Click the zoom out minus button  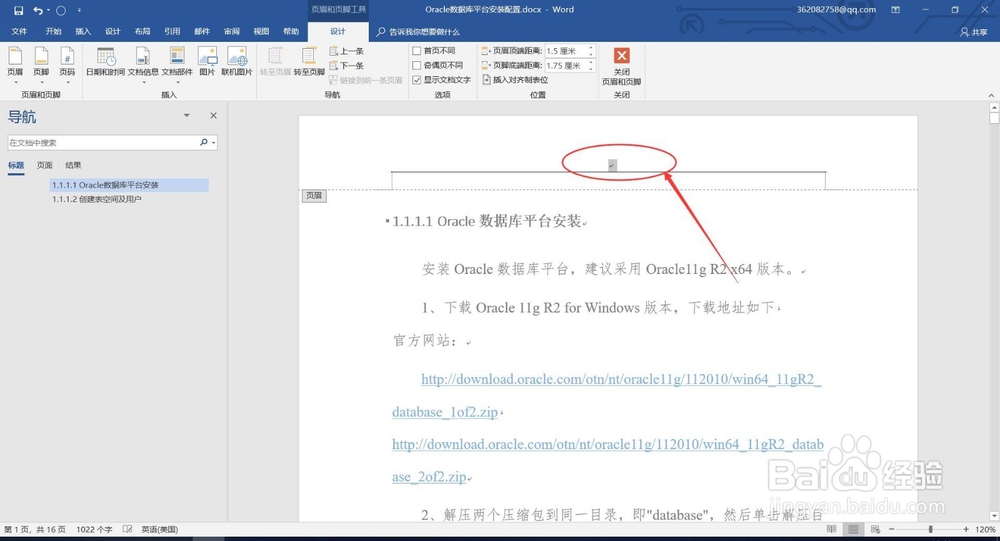coord(892,529)
